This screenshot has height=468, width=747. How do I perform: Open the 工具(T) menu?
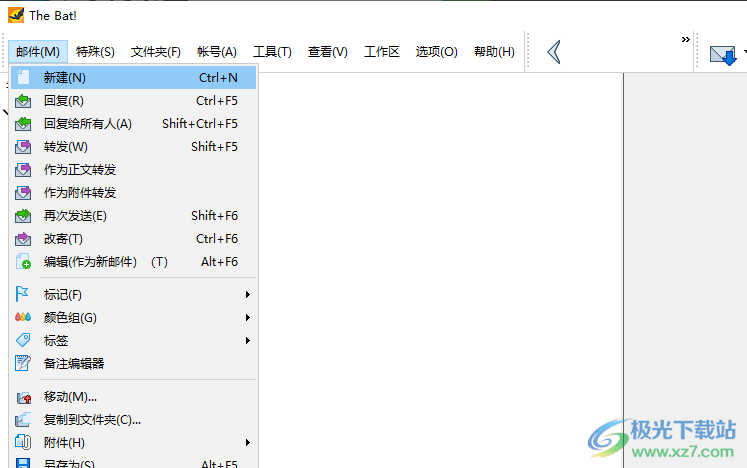[x=272, y=52]
